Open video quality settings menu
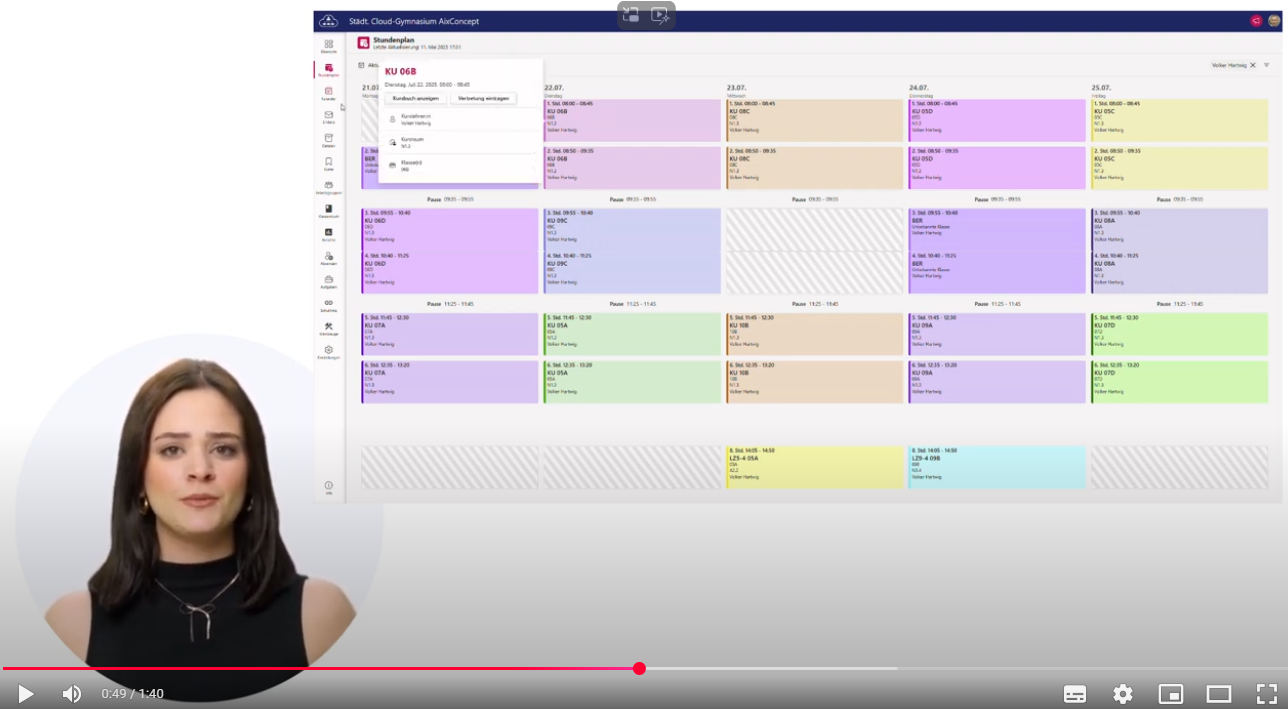This screenshot has width=1288, height=709. pos(1123,694)
